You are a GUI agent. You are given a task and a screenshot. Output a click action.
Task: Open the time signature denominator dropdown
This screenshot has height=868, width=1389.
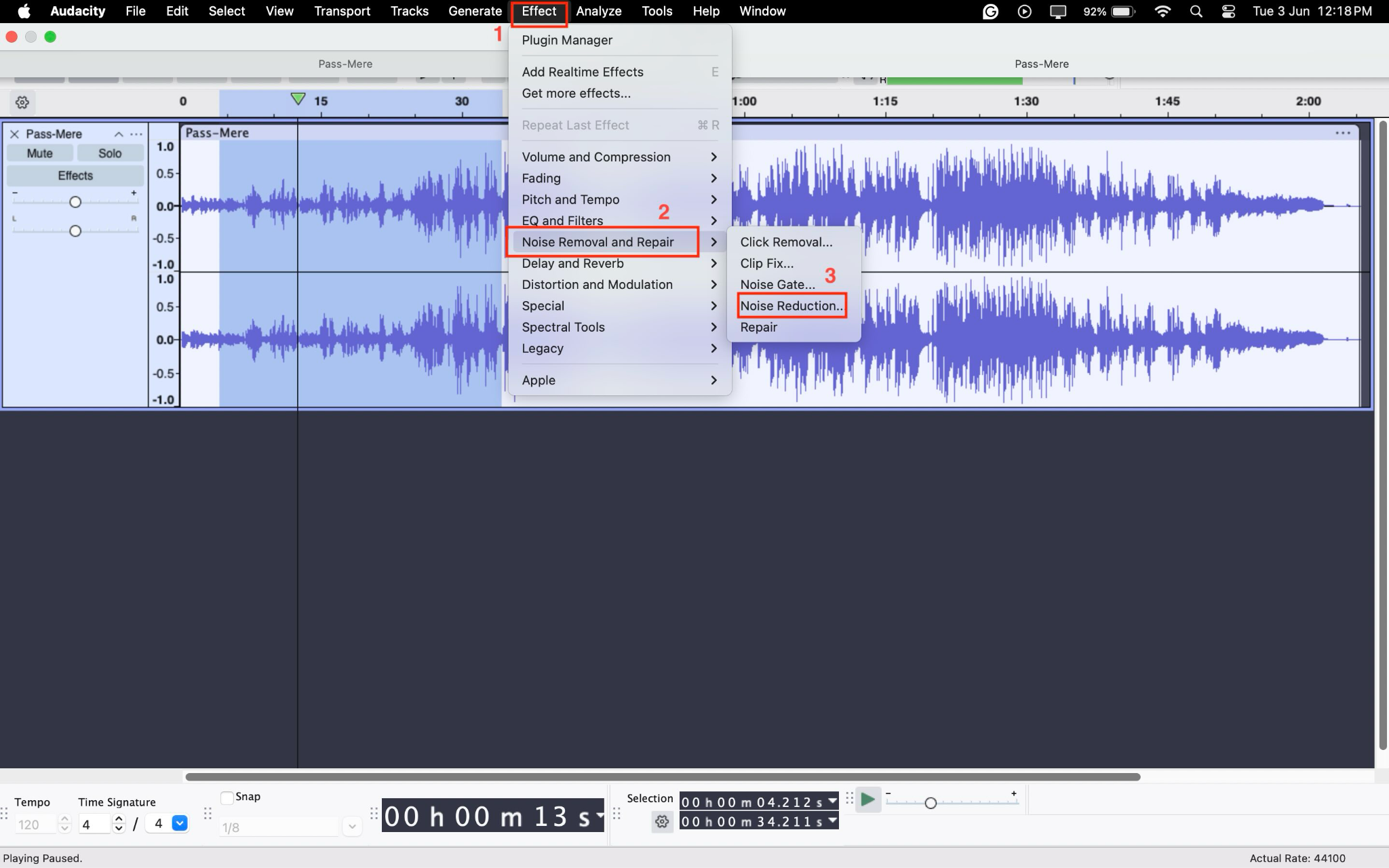180,824
